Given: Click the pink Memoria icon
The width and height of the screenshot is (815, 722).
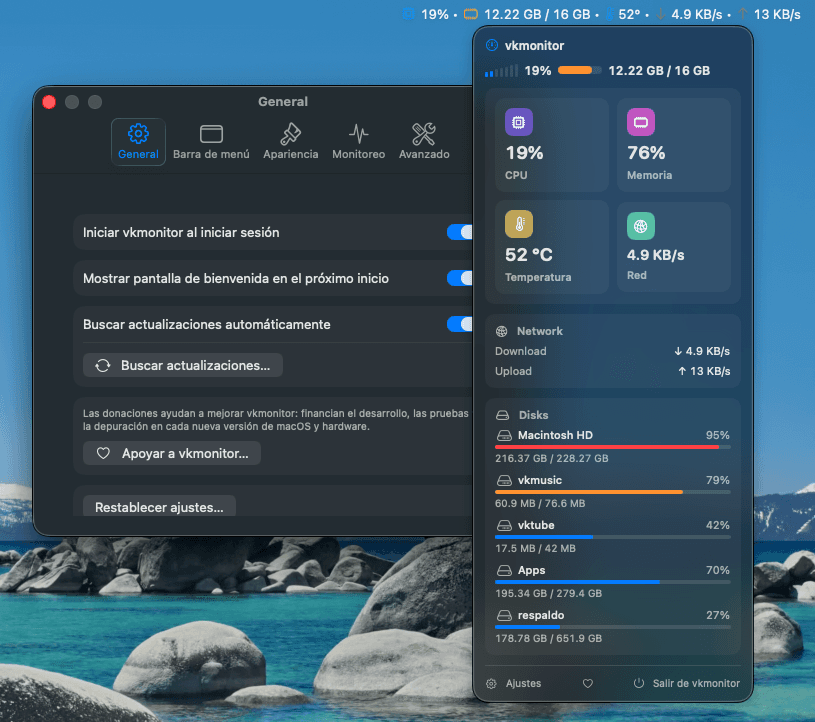Looking at the screenshot, I should point(641,122).
